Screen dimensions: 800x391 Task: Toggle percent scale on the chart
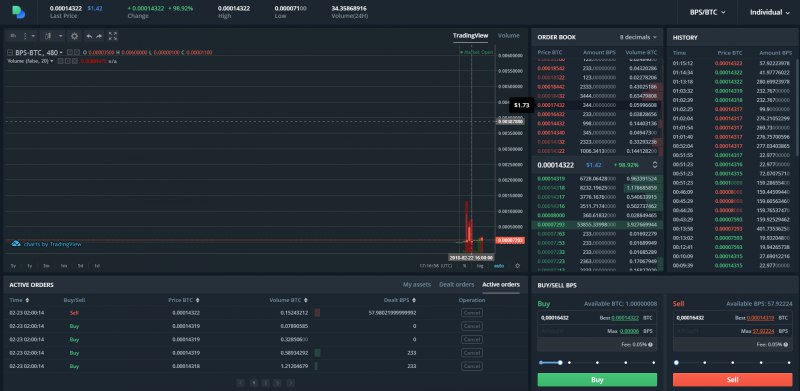[x=464, y=265]
